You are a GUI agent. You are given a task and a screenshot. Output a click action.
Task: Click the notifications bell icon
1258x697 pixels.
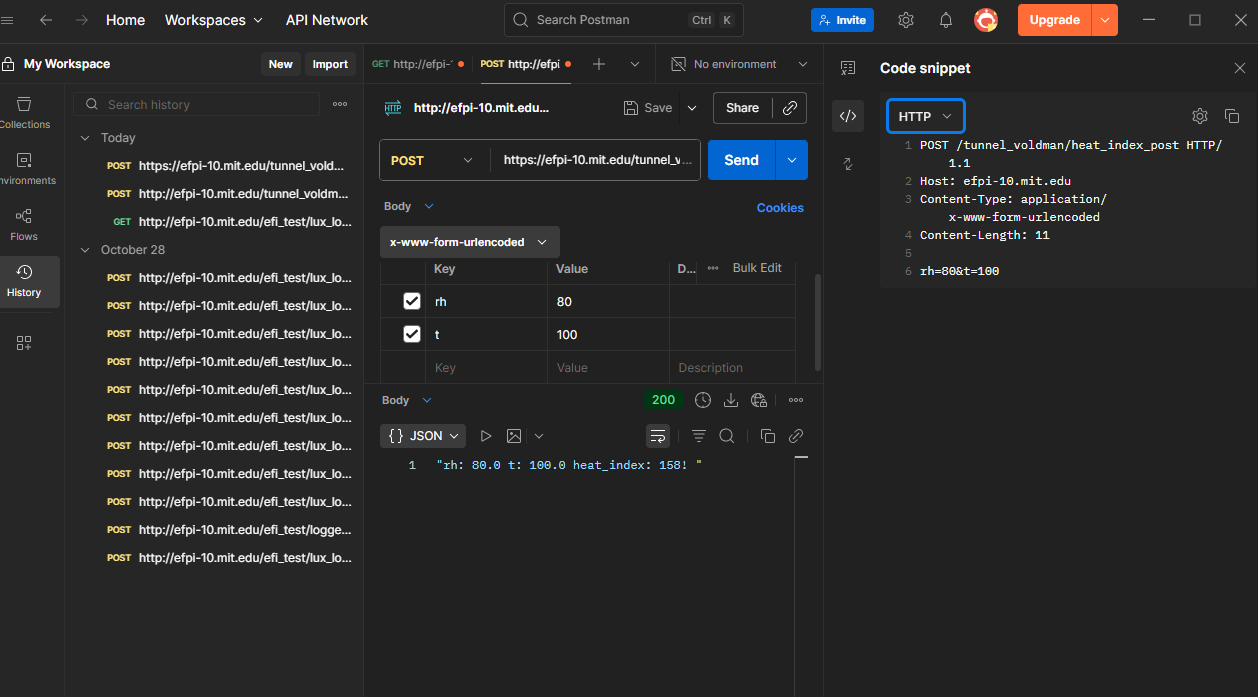pos(945,20)
